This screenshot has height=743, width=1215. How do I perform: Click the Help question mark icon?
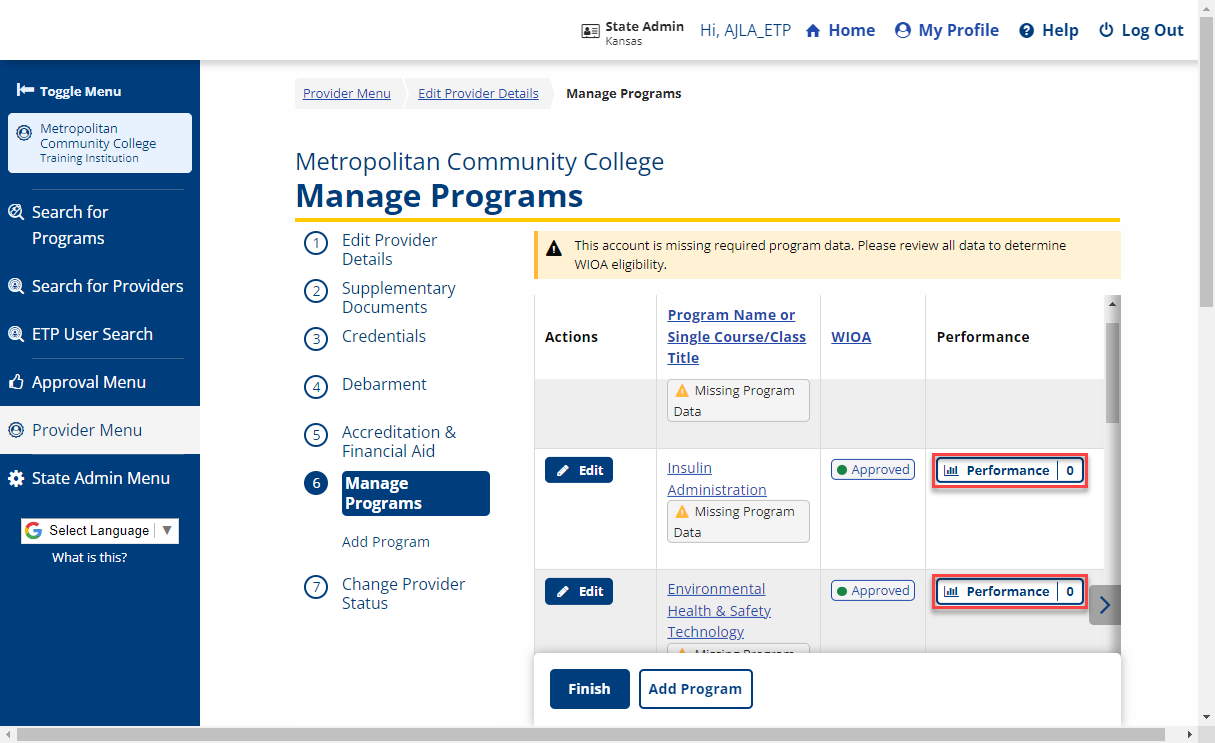coord(1026,31)
